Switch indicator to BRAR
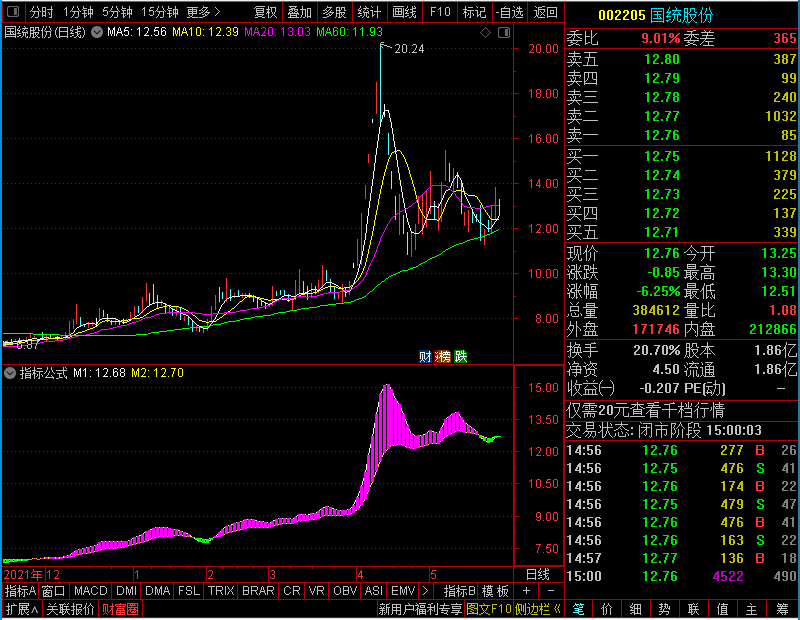This screenshot has height=620, width=800. point(258,591)
